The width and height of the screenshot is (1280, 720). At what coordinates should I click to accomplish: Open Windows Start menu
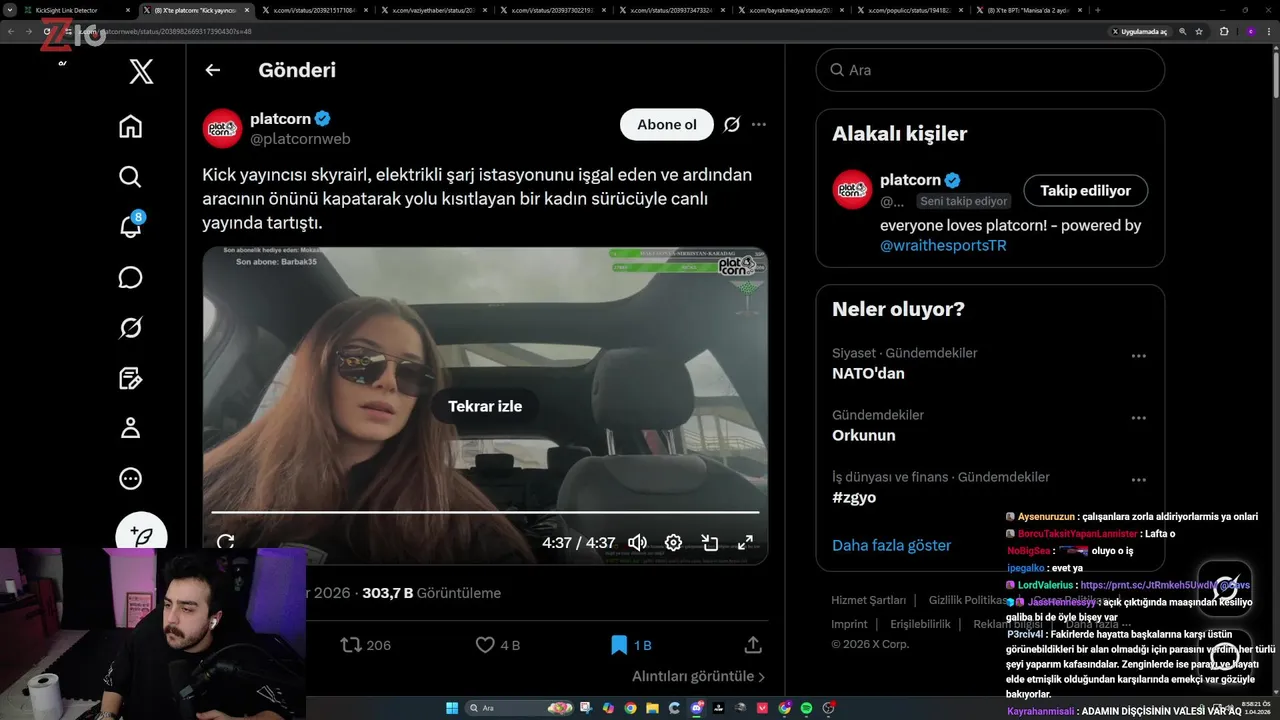(x=452, y=708)
